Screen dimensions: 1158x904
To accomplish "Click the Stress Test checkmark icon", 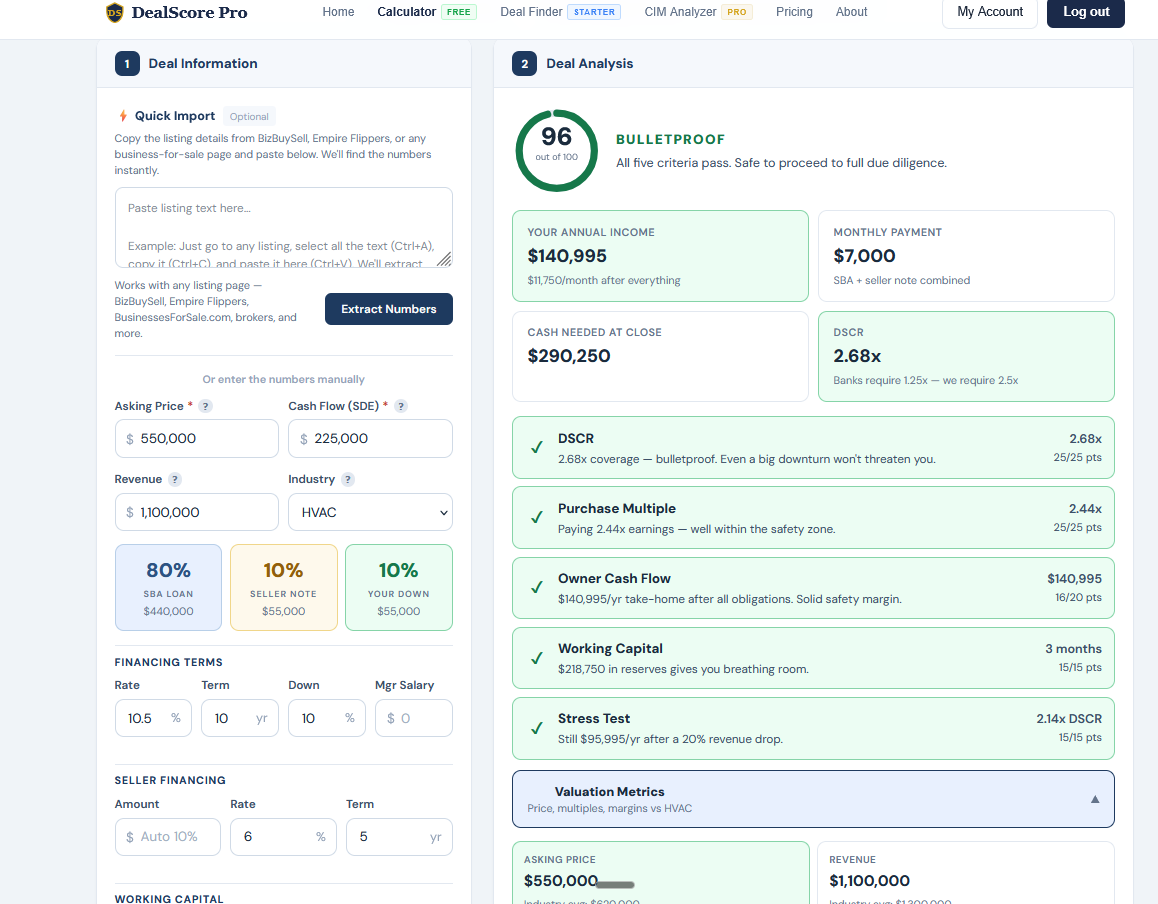I will (537, 726).
